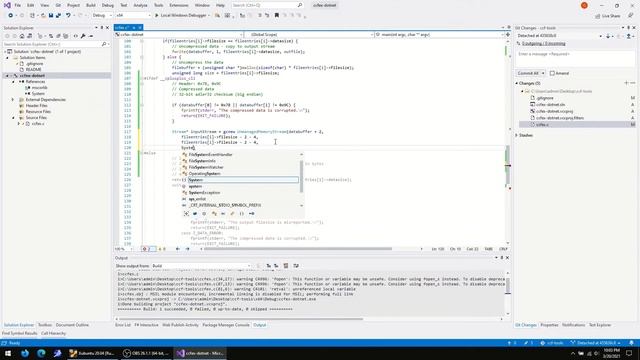Select .gitignore in Solution Explorer

[x=35, y=64]
